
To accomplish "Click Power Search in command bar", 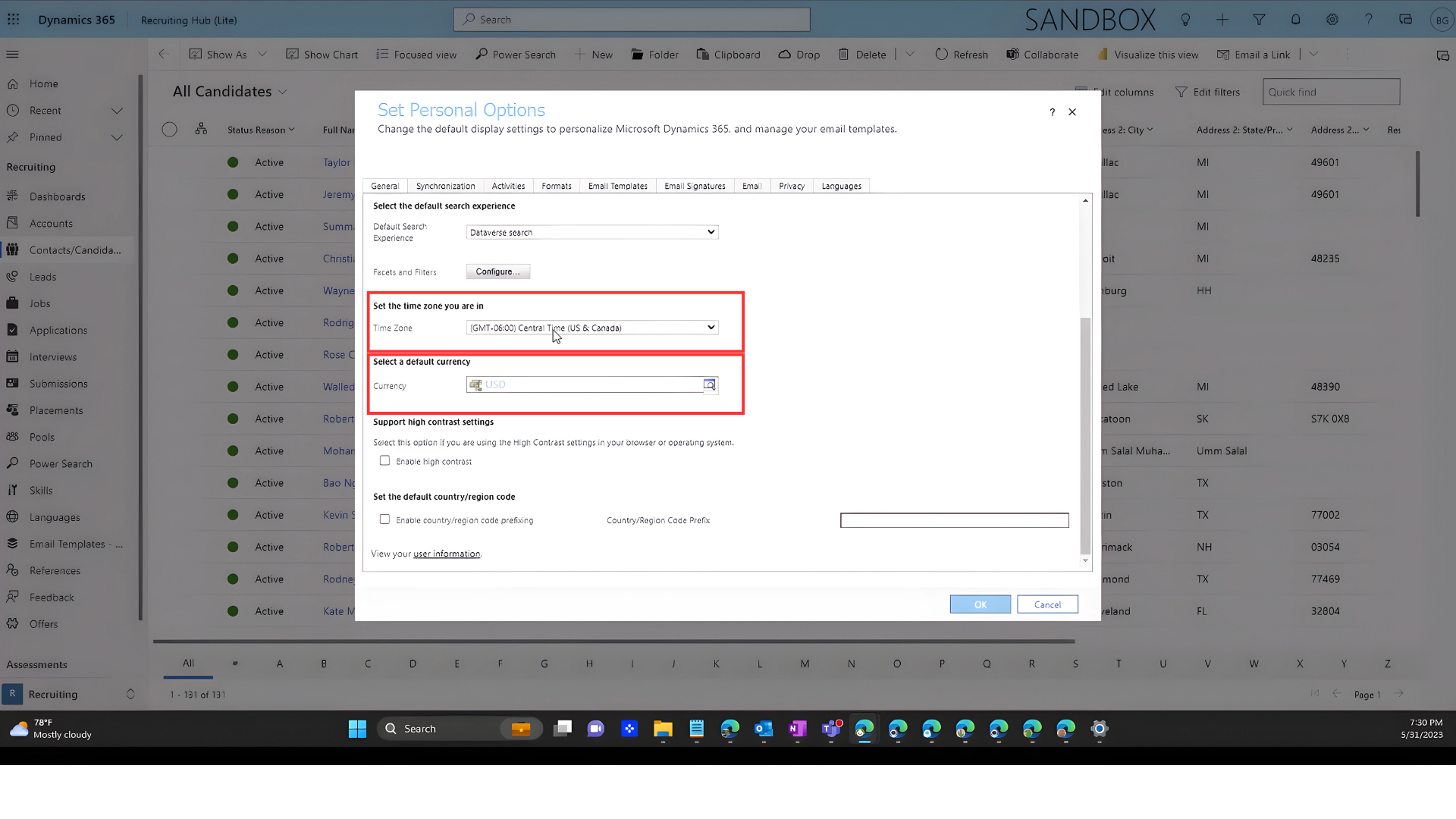I will coord(516,55).
